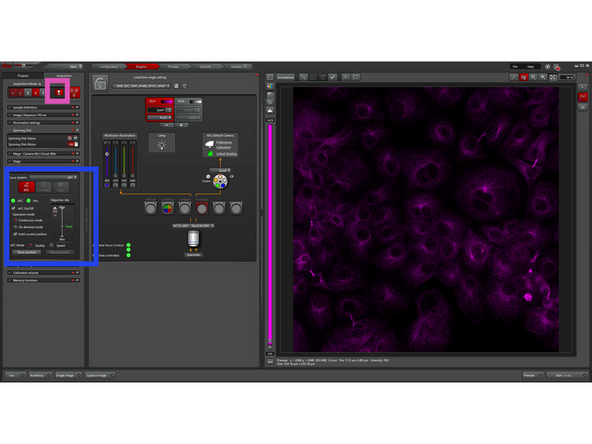Select the four-color cube turret position
The image size is (592, 444).
point(168,208)
